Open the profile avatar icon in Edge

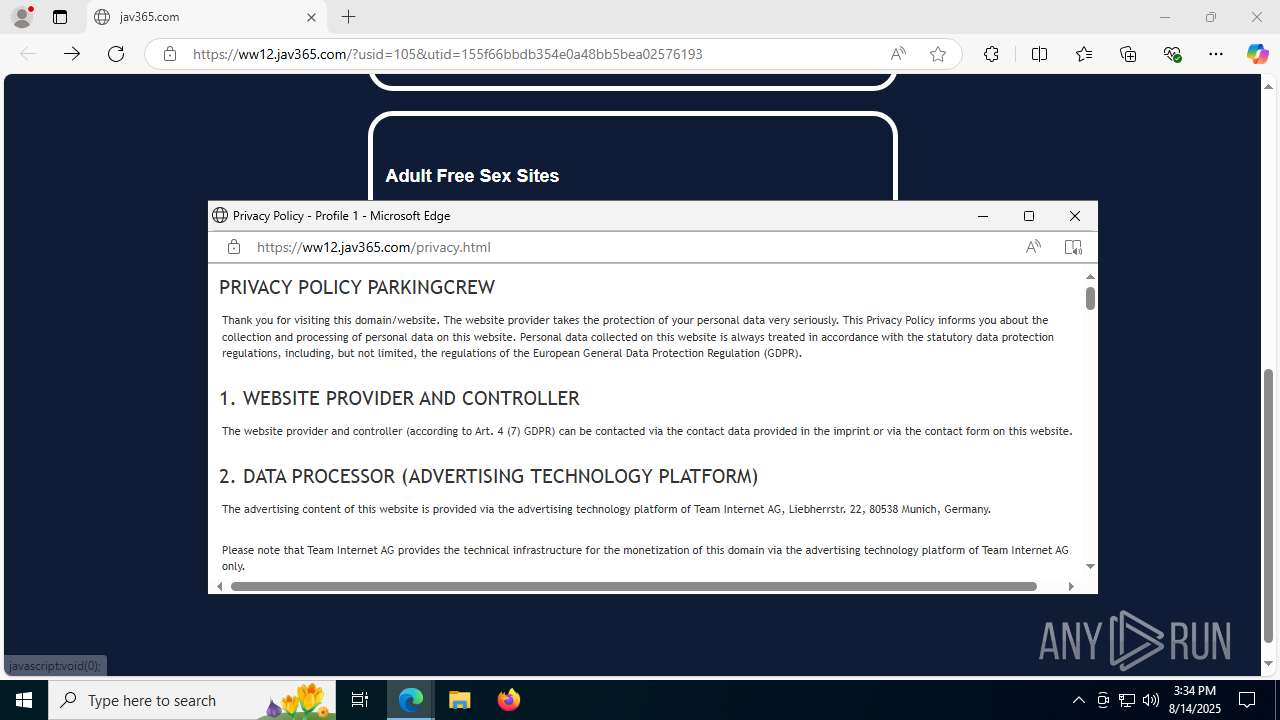tap(22, 17)
